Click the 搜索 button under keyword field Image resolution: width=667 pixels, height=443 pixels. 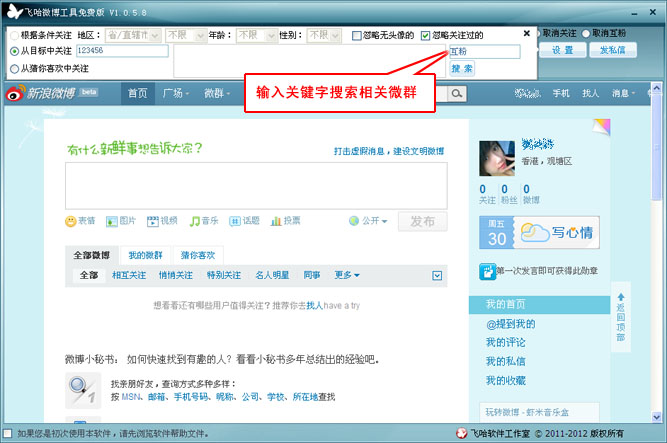(462, 69)
